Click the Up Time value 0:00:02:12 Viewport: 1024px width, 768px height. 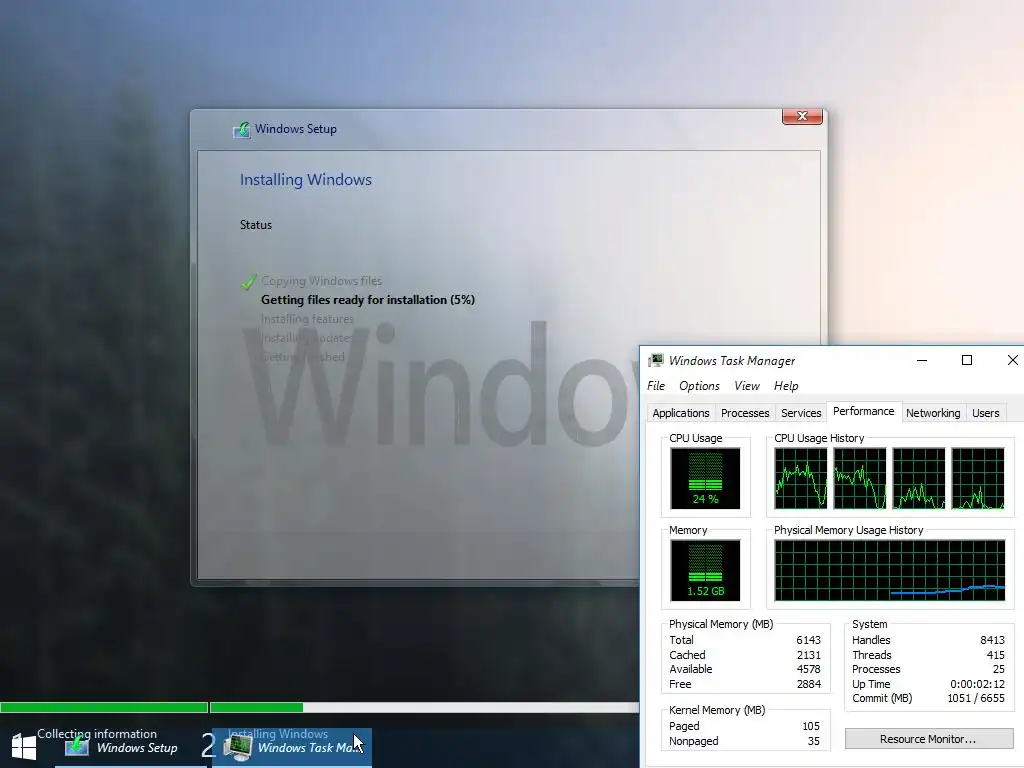978,684
